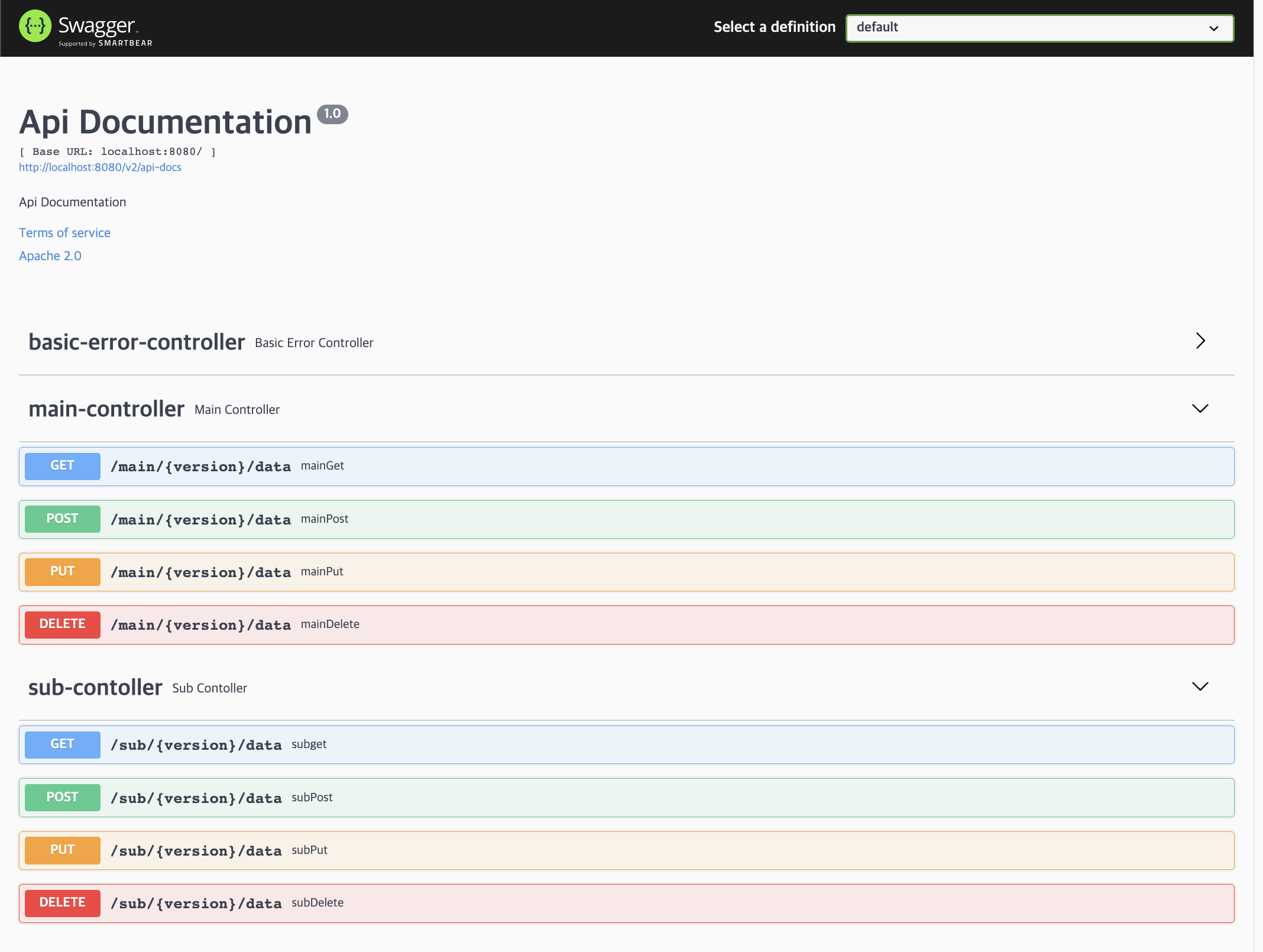Screen dimensions: 1263x952
Task: Open the localhost api-docs link
Action: click(100, 167)
